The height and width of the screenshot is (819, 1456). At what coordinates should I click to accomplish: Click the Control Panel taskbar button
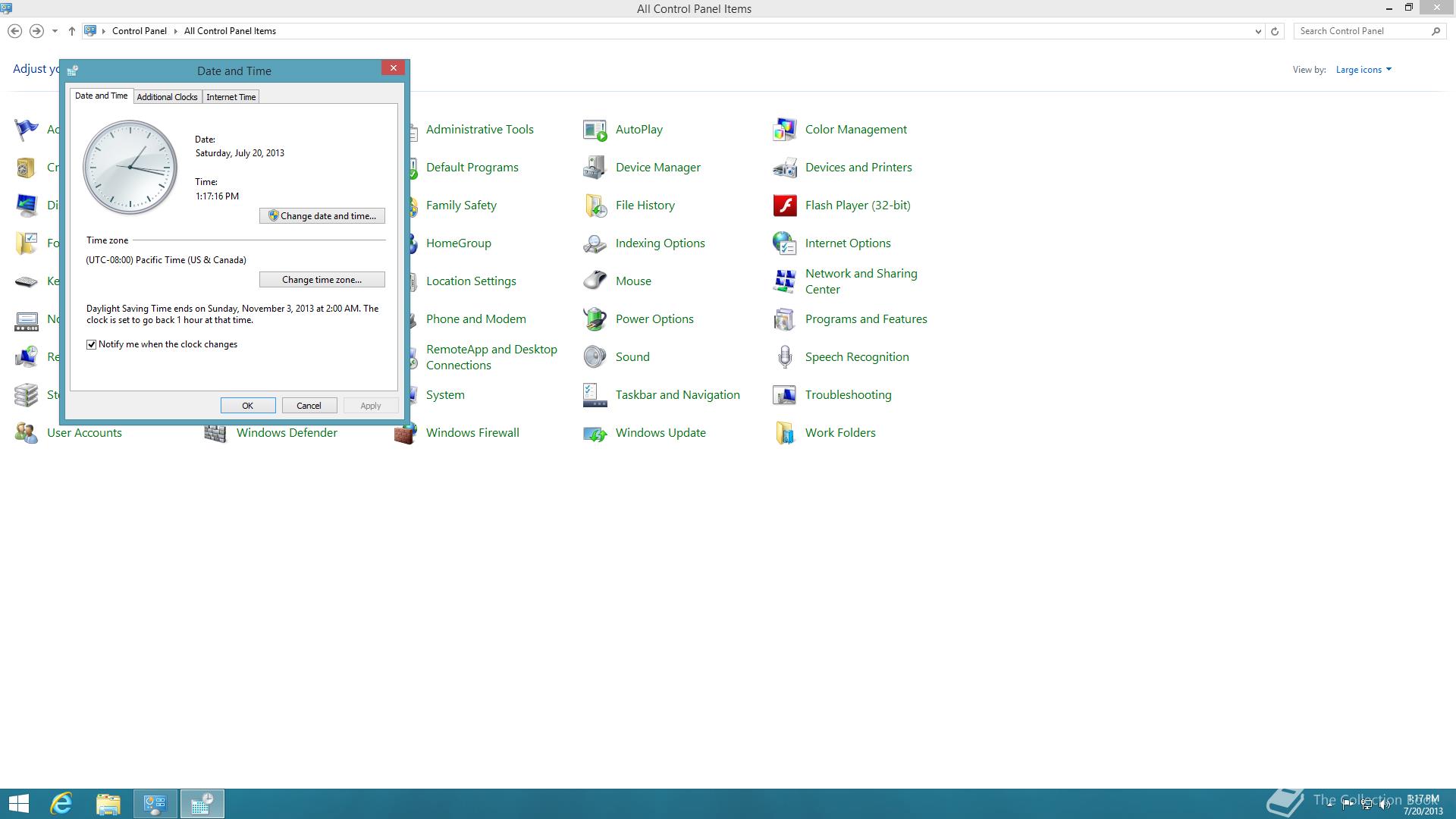155,804
